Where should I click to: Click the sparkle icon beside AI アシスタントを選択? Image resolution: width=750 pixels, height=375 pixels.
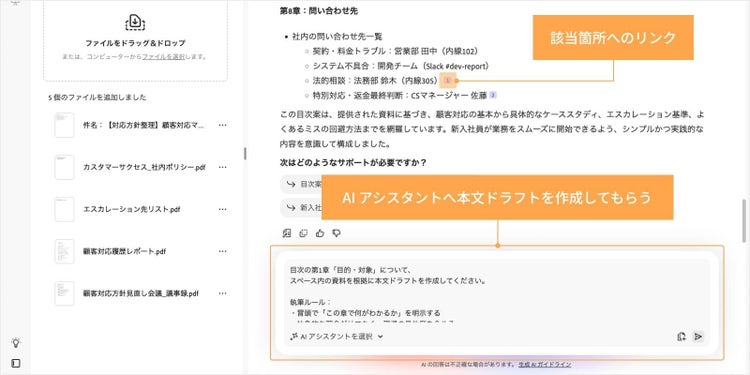click(x=294, y=336)
